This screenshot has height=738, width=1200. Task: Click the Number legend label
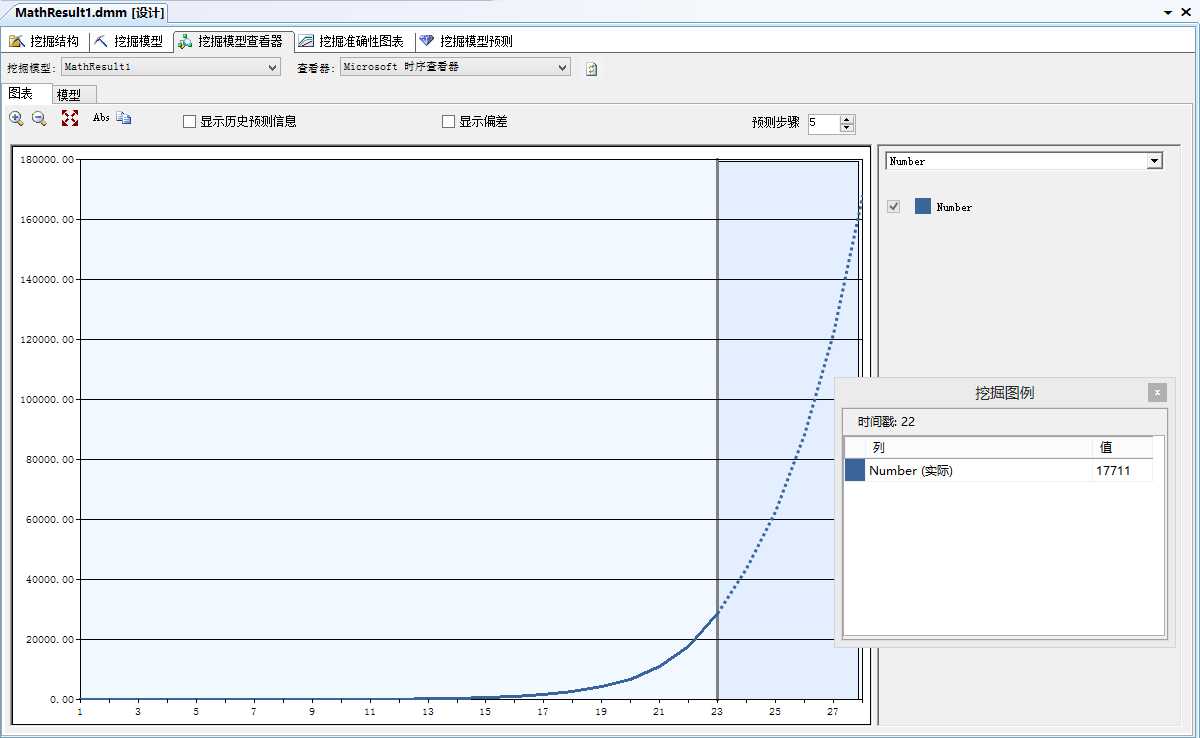(x=954, y=207)
